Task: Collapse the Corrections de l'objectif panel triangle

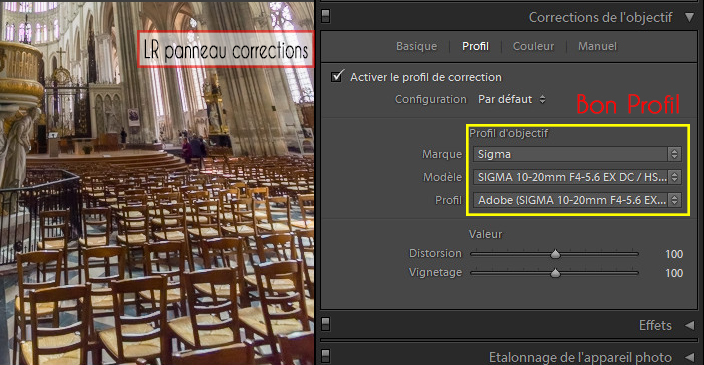Action: [x=689, y=17]
